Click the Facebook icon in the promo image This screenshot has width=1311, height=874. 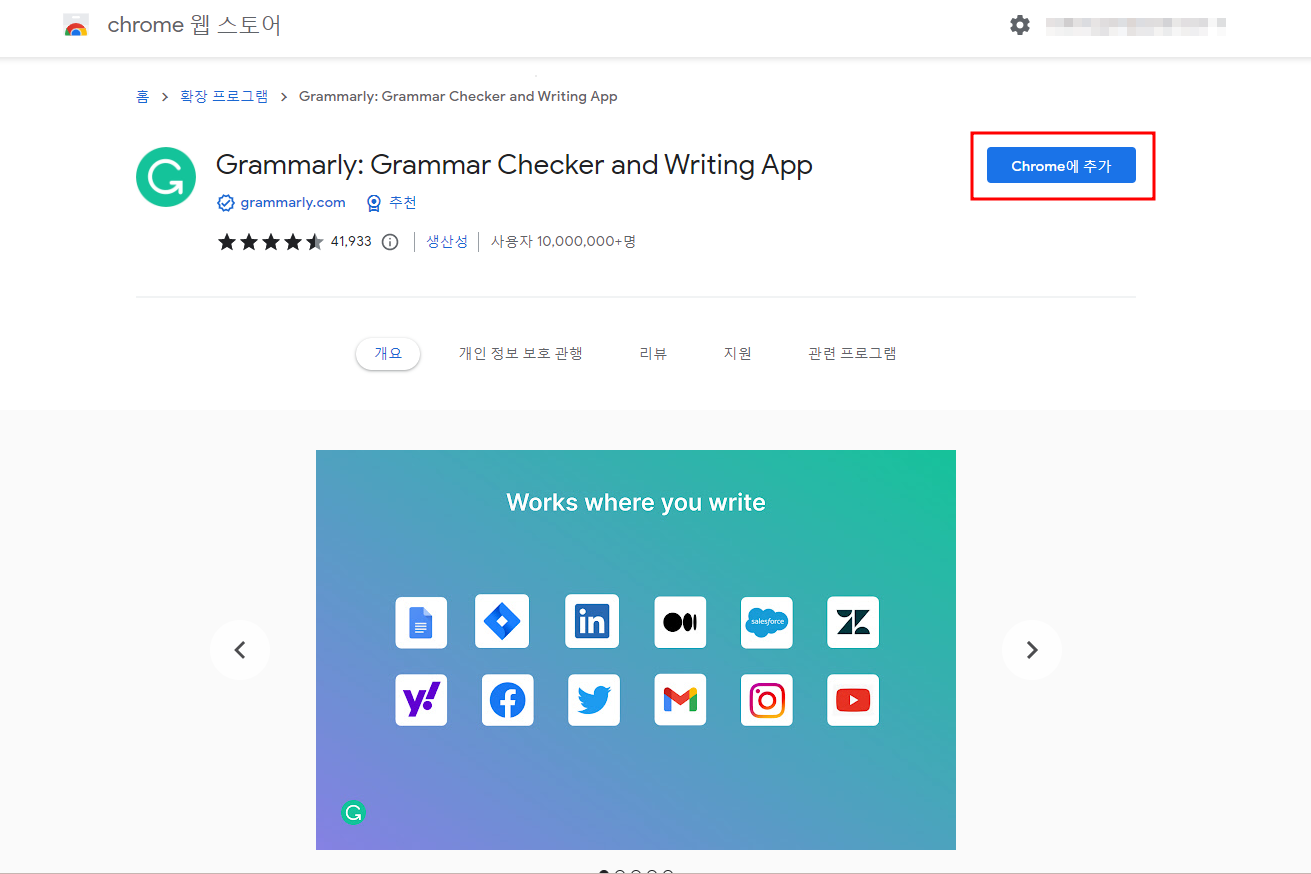pos(507,699)
